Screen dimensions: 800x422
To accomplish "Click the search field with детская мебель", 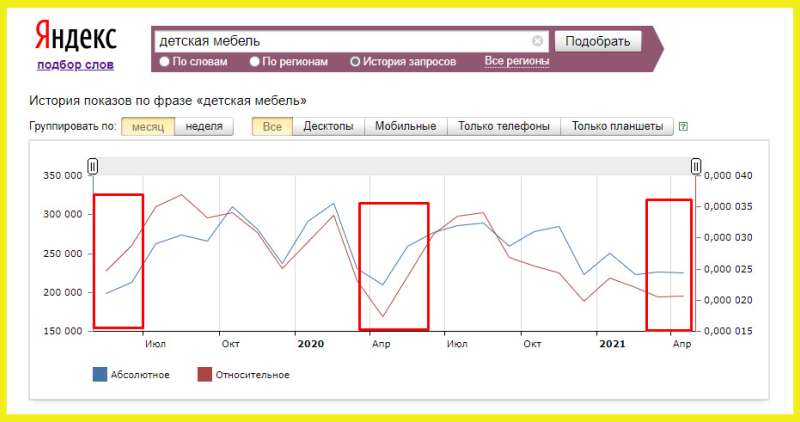I will 352,40.
